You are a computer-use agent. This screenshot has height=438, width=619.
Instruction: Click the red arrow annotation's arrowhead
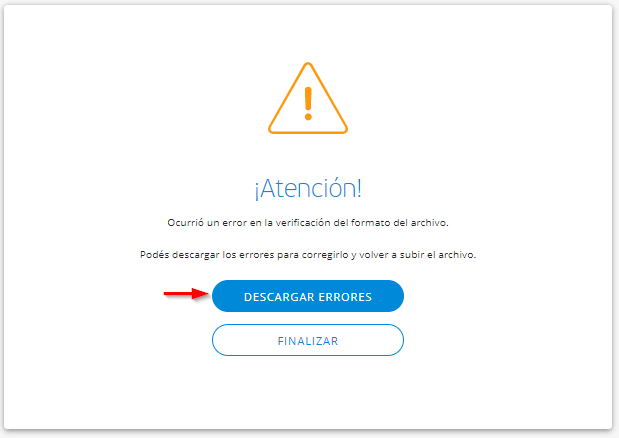(201, 294)
